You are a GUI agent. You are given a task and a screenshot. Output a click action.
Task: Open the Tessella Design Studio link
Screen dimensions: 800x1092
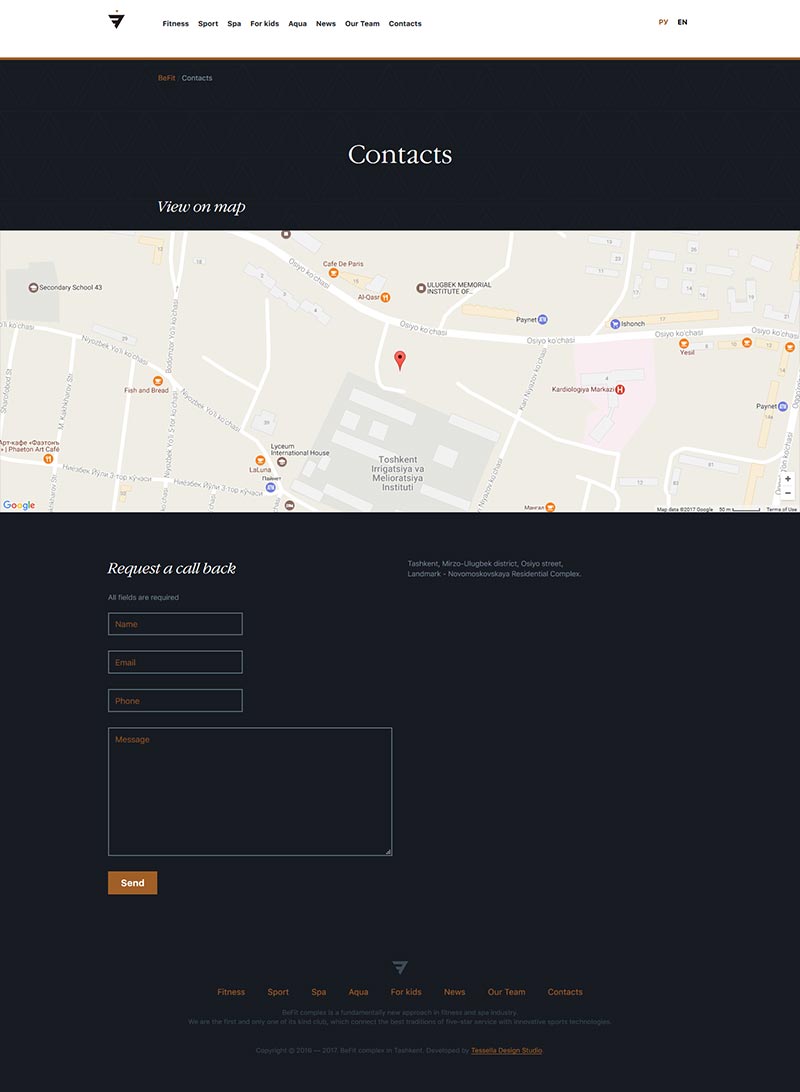click(x=506, y=1051)
